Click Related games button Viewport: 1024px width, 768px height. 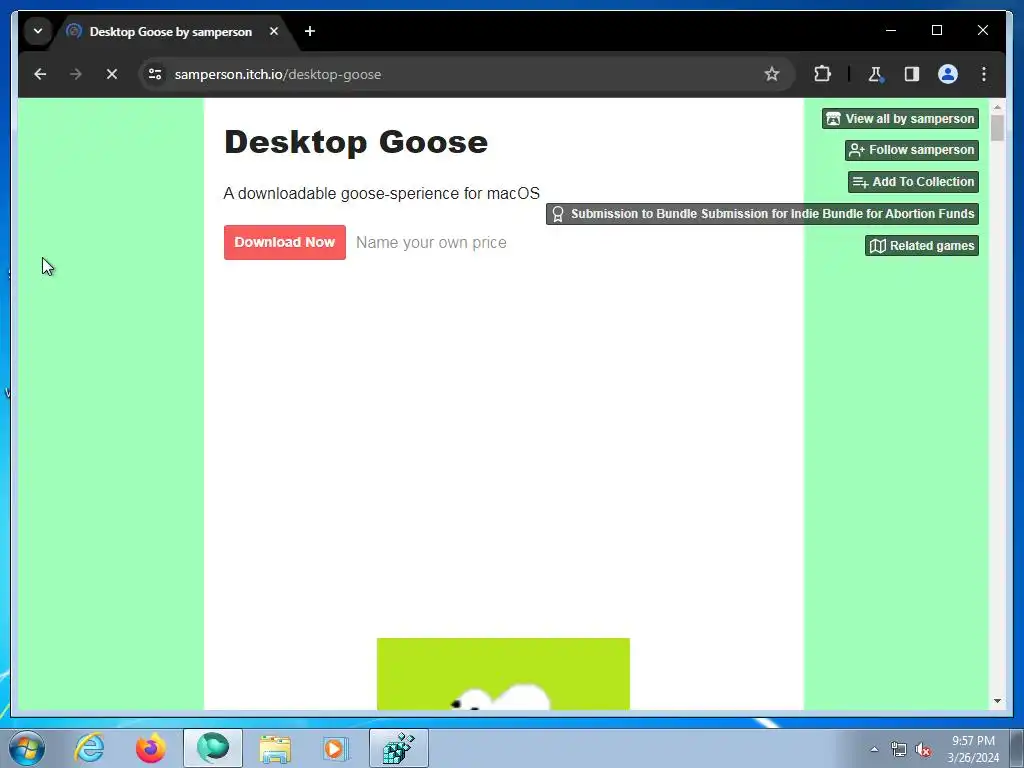pyautogui.click(x=921, y=246)
